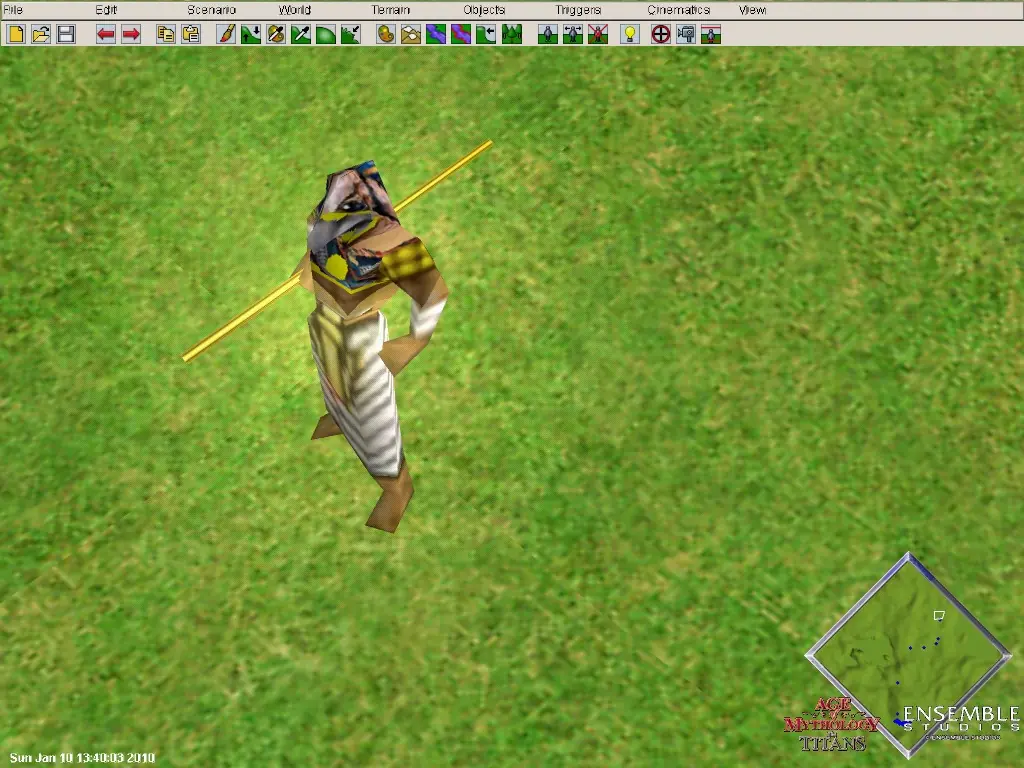Select the rough terrain with arrow tool
The image size is (1024, 768).
350,34
